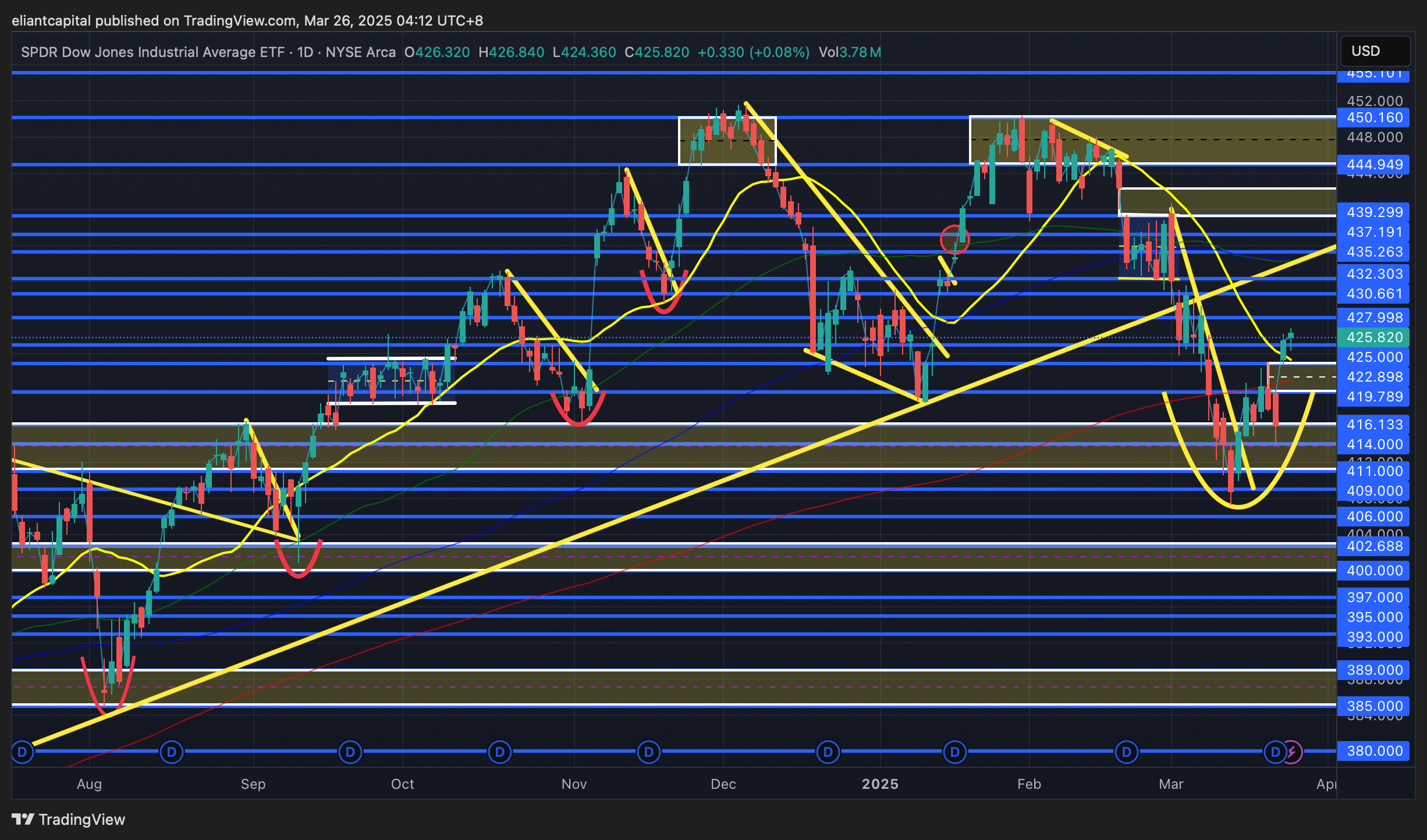Click the dividend D marker in mid-October
This screenshot has width=1427, height=840.
coord(500,752)
